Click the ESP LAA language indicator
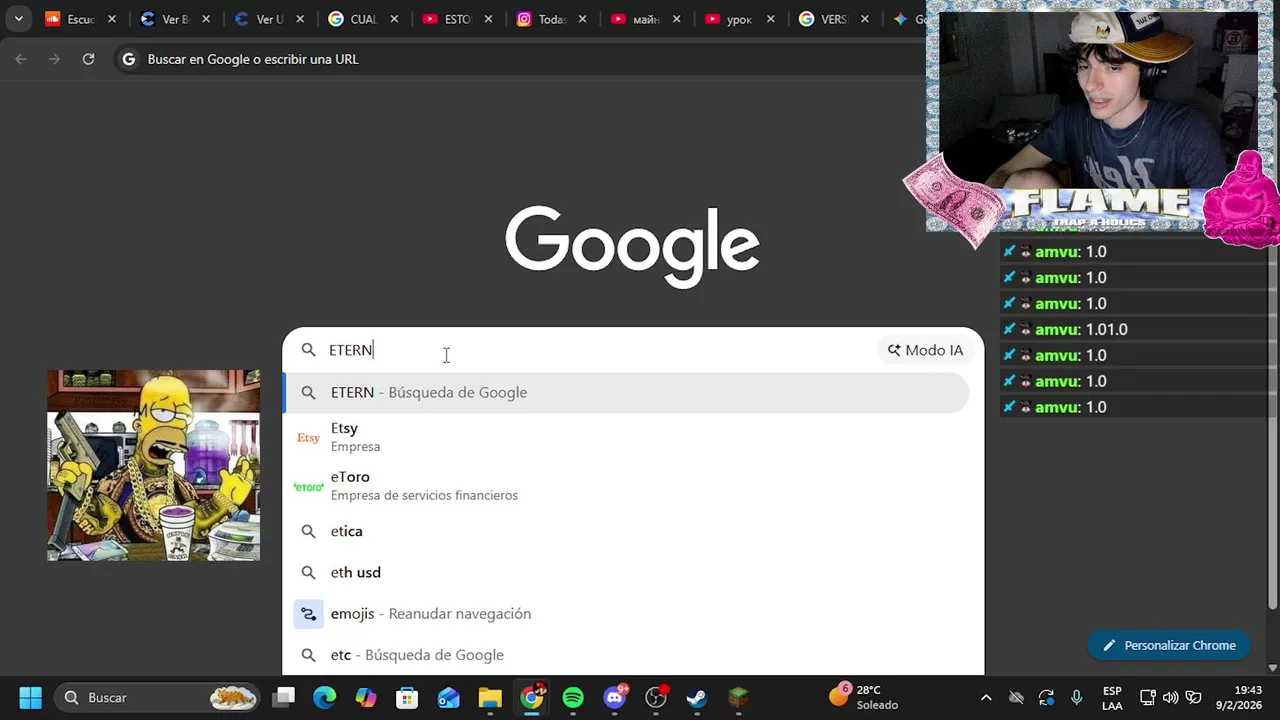The height and width of the screenshot is (720, 1280). pos(1112,697)
